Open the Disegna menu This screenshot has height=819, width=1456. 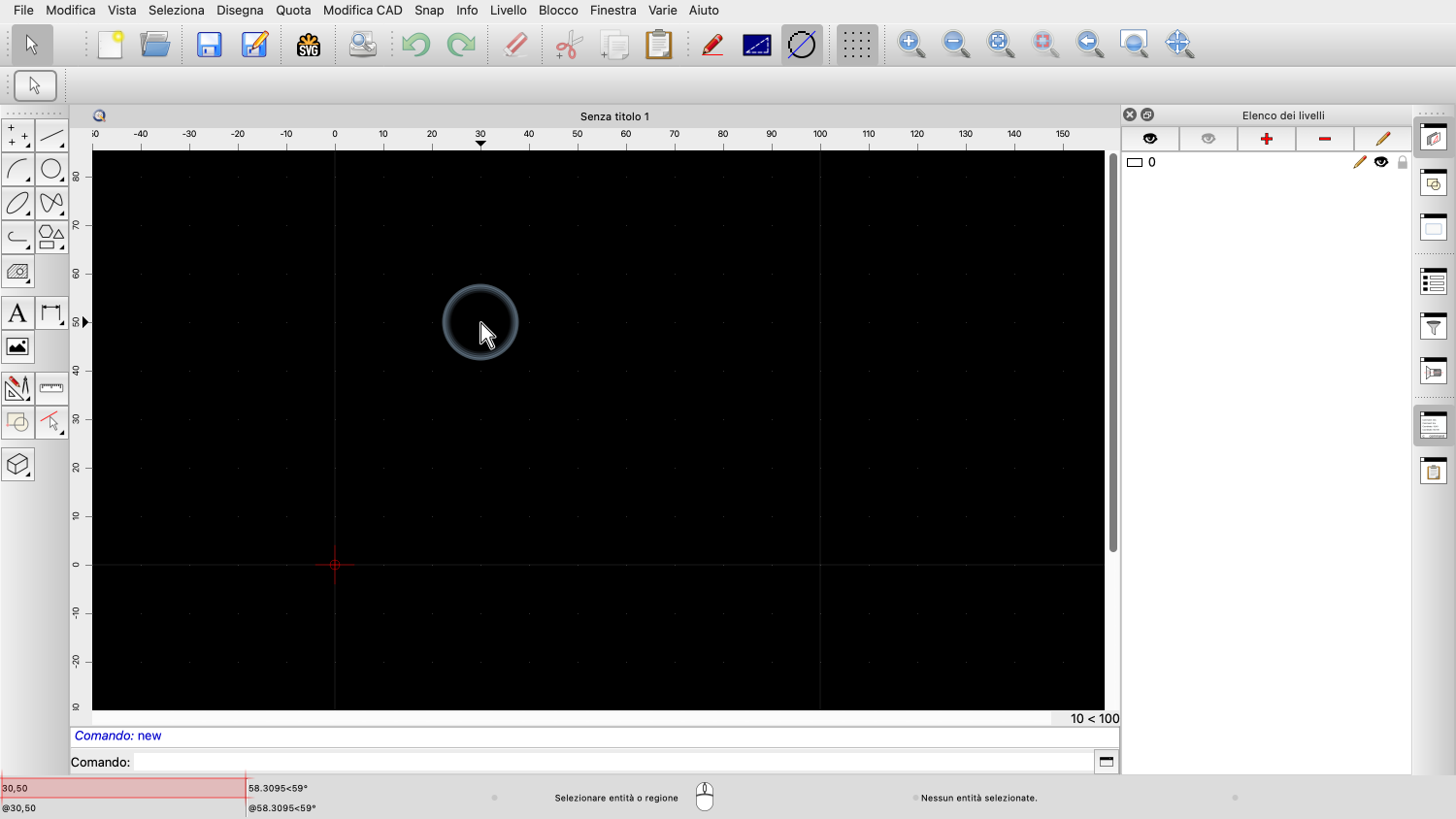click(x=240, y=10)
